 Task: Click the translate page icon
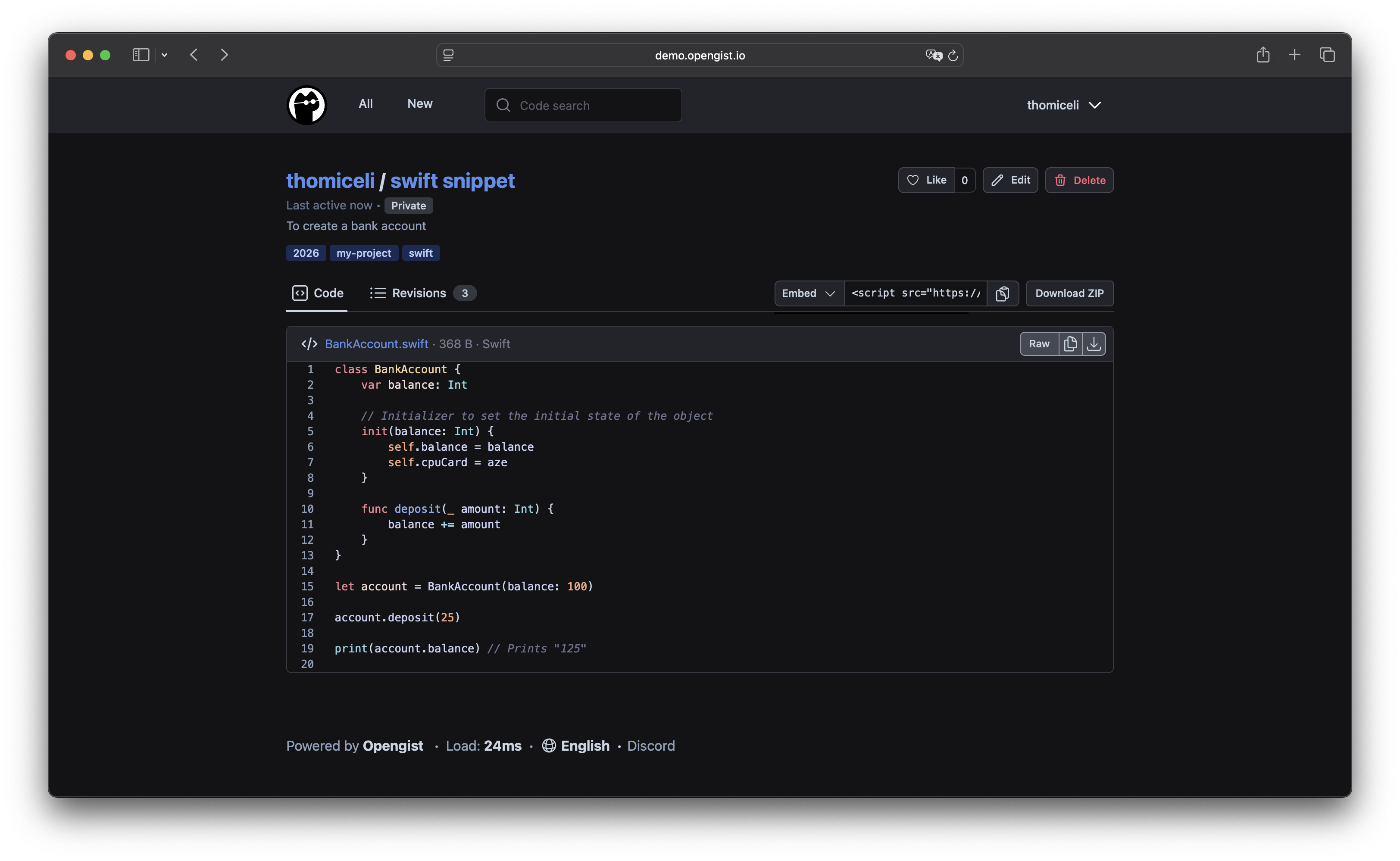point(934,55)
